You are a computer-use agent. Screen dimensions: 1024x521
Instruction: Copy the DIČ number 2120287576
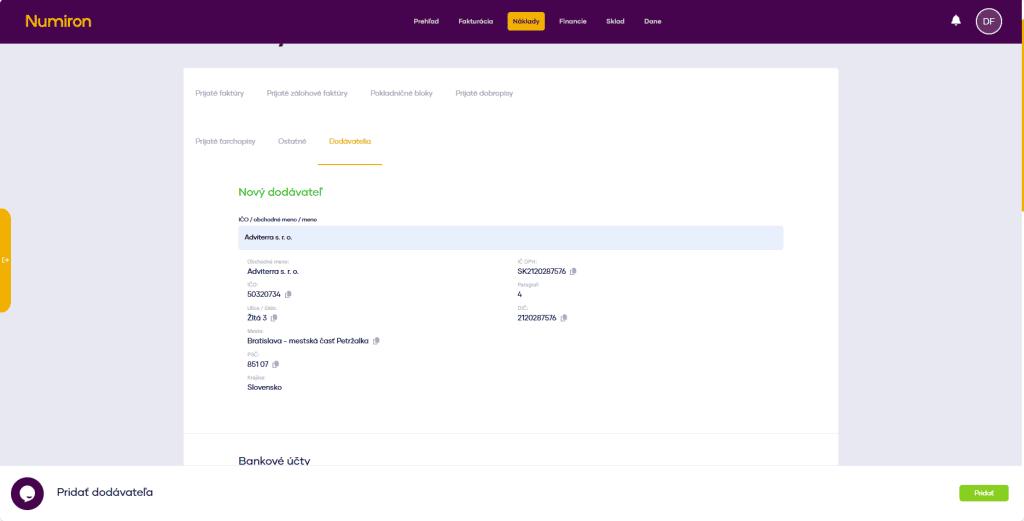pos(564,318)
